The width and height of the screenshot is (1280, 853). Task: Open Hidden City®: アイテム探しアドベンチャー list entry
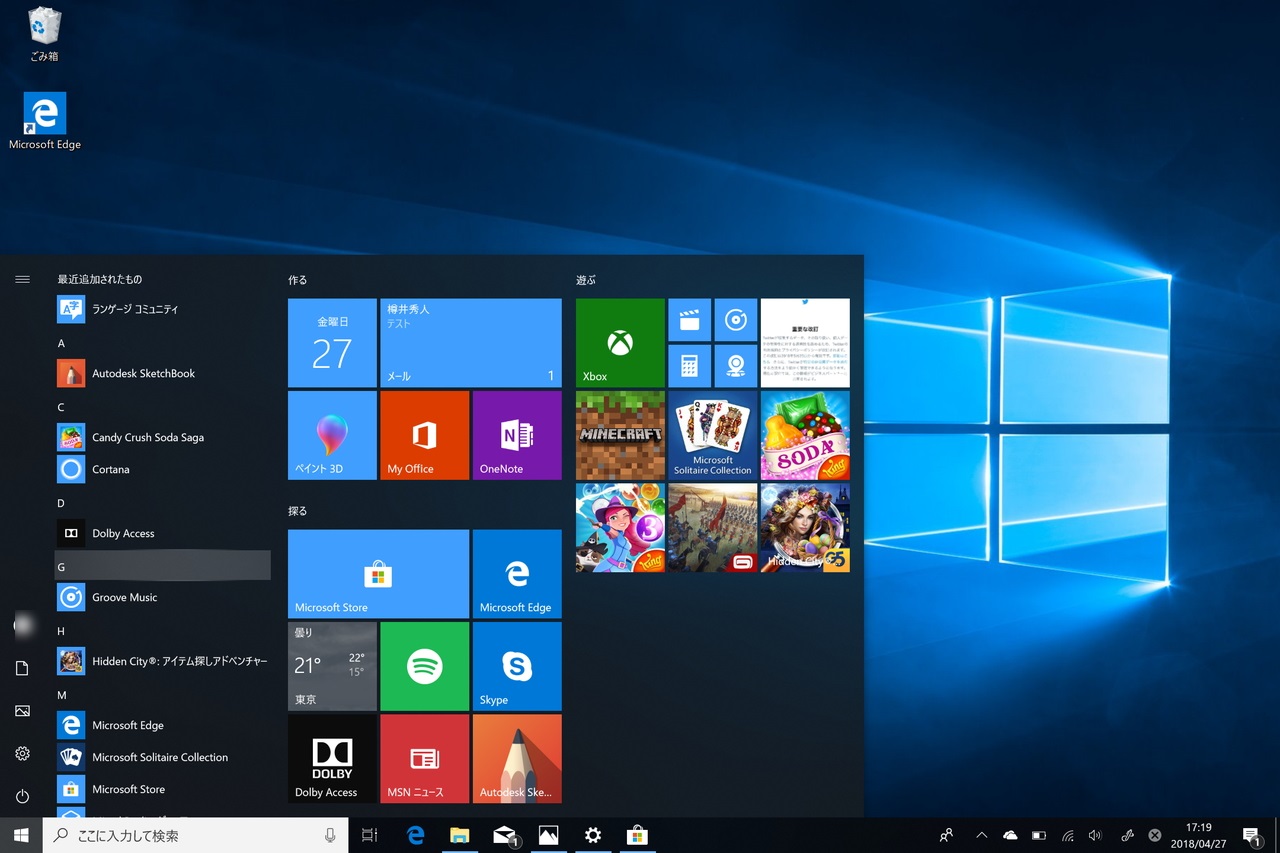163,661
